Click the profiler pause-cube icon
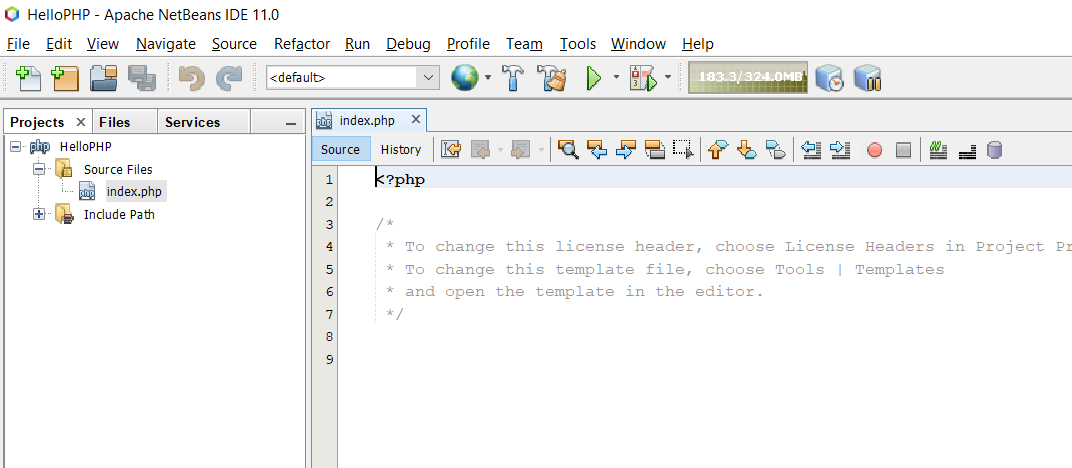This screenshot has width=1072, height=468. [868, 78]
